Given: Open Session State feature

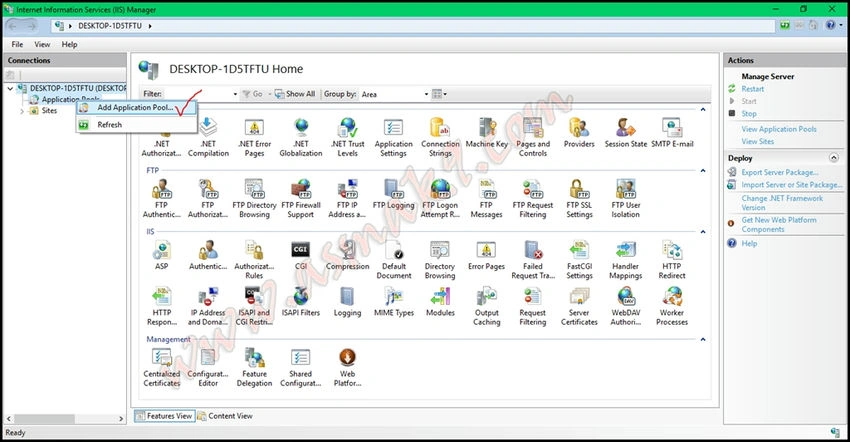Looking at the screenshot, I should (626, 133).
